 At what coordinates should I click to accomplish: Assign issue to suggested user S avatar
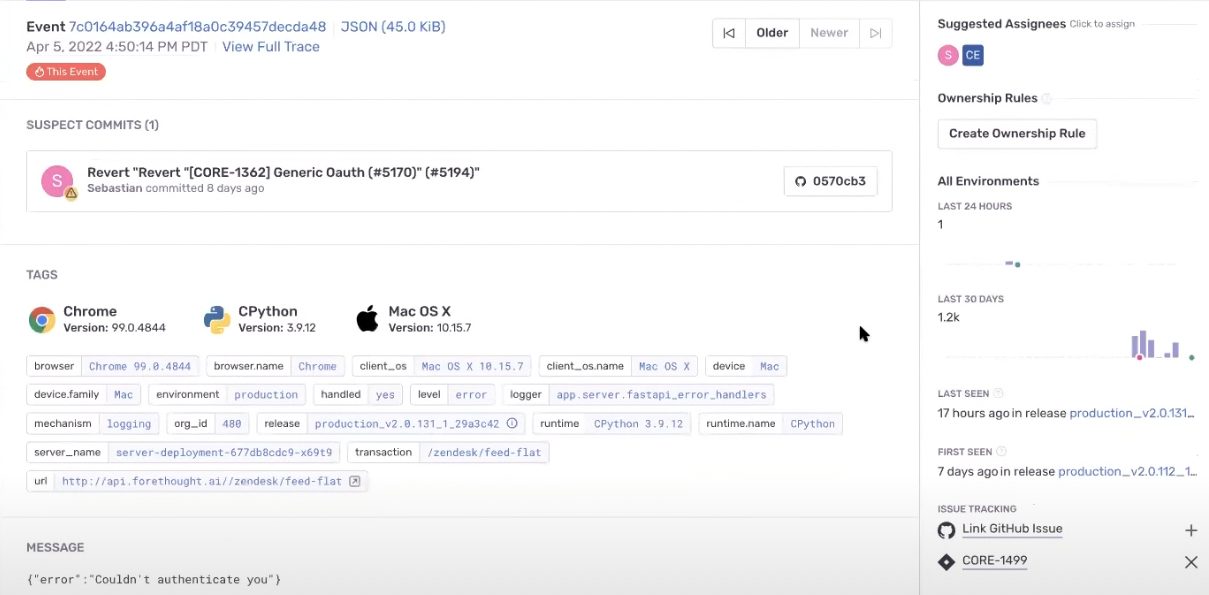[948, 55]
